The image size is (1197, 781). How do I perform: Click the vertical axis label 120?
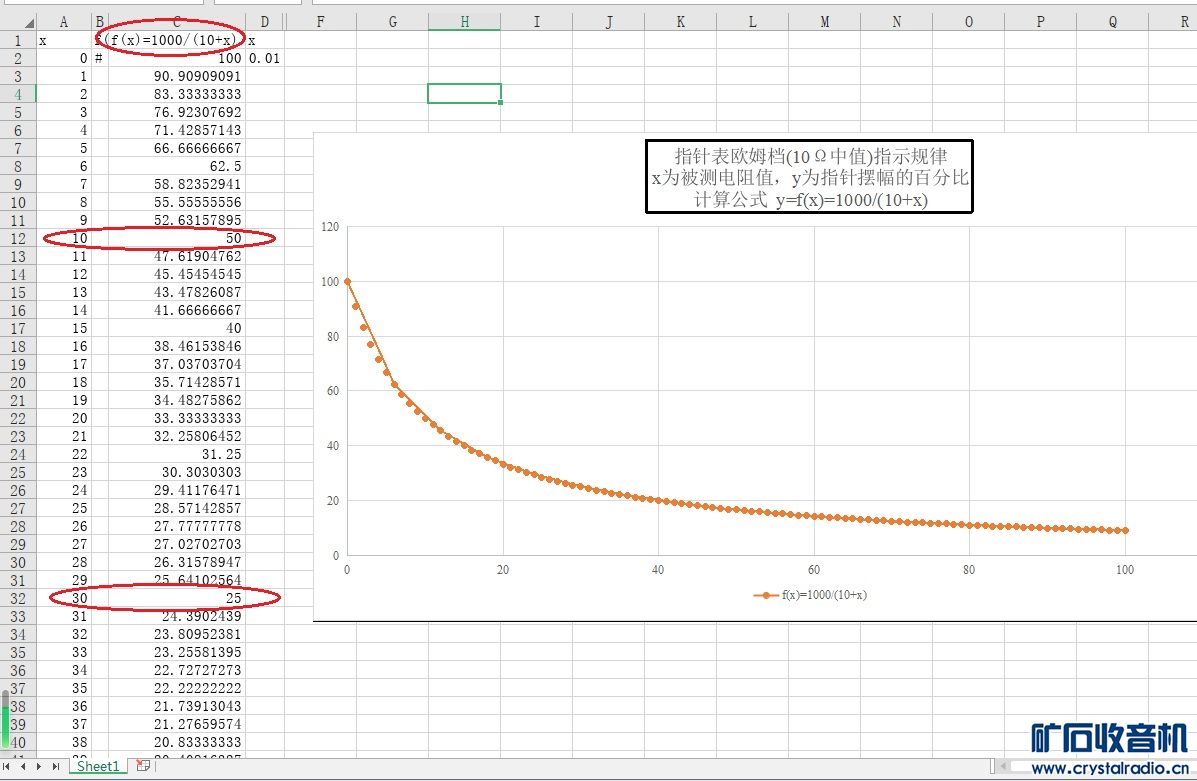tap(330, 227)
